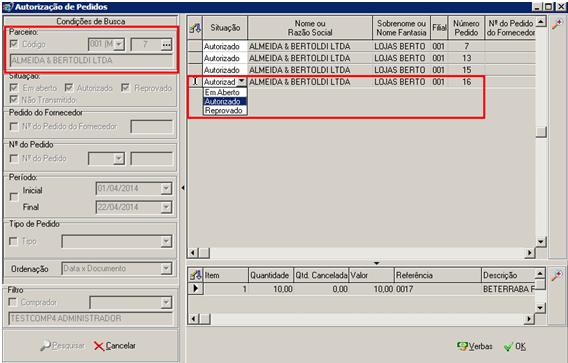
Task: Click magnifier icon beside orders grid
Action: [x=557, y=24]
